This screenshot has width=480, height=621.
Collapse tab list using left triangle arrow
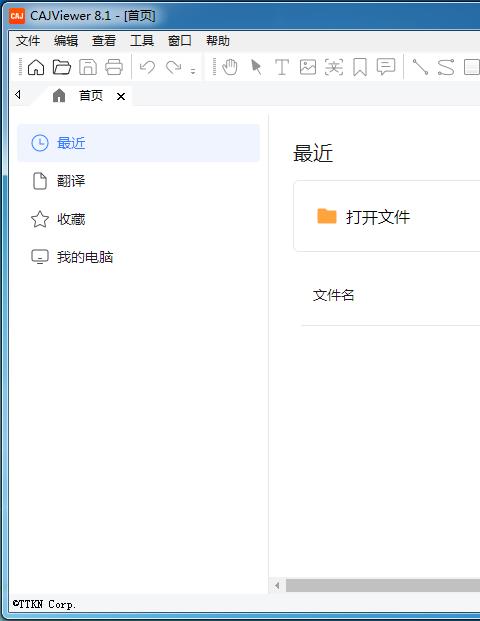click(17, 95)
